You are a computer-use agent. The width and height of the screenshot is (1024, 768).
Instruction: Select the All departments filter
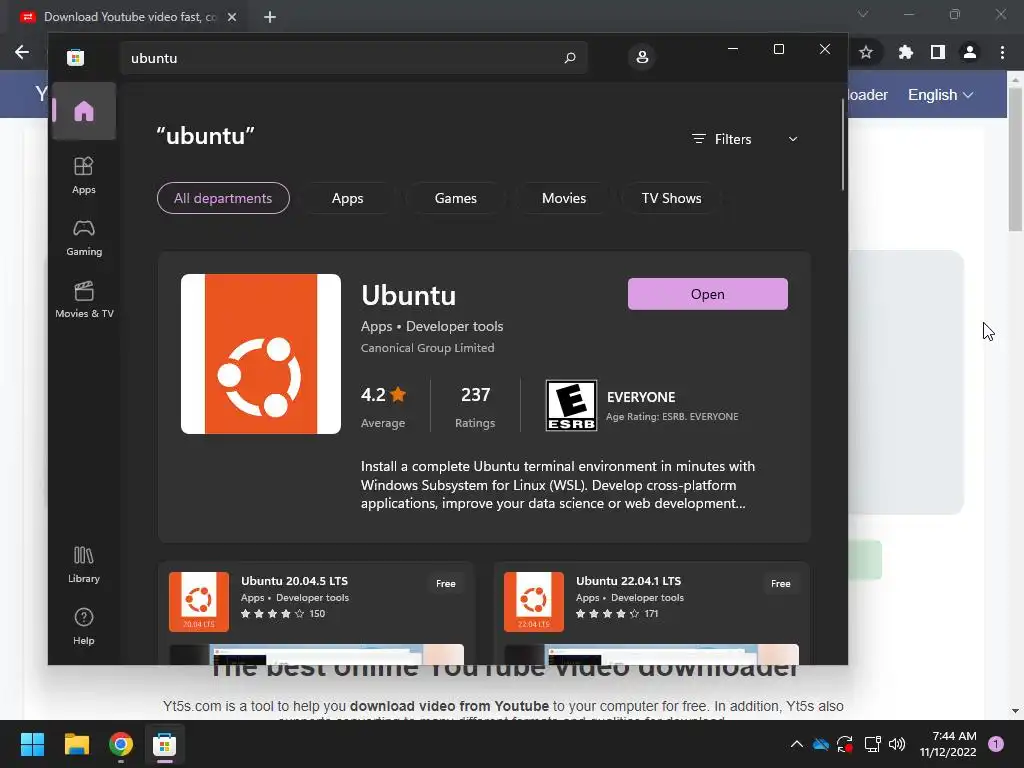coord(223,198)
